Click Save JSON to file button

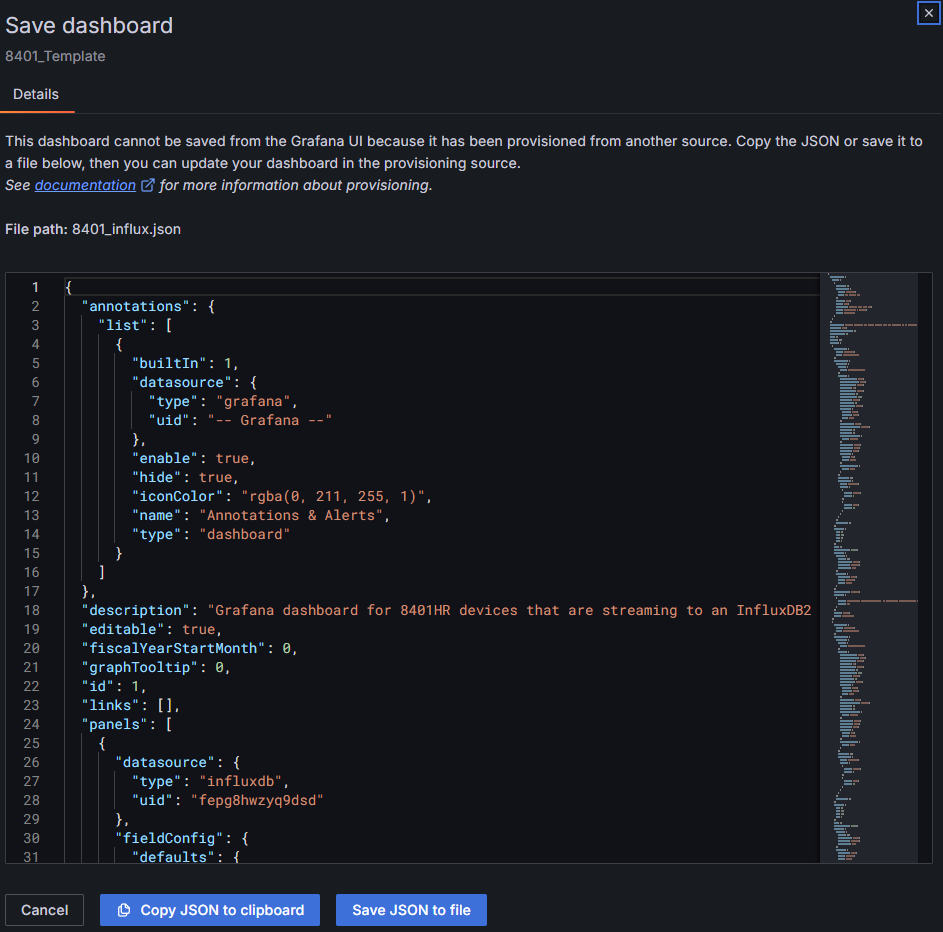411,910
